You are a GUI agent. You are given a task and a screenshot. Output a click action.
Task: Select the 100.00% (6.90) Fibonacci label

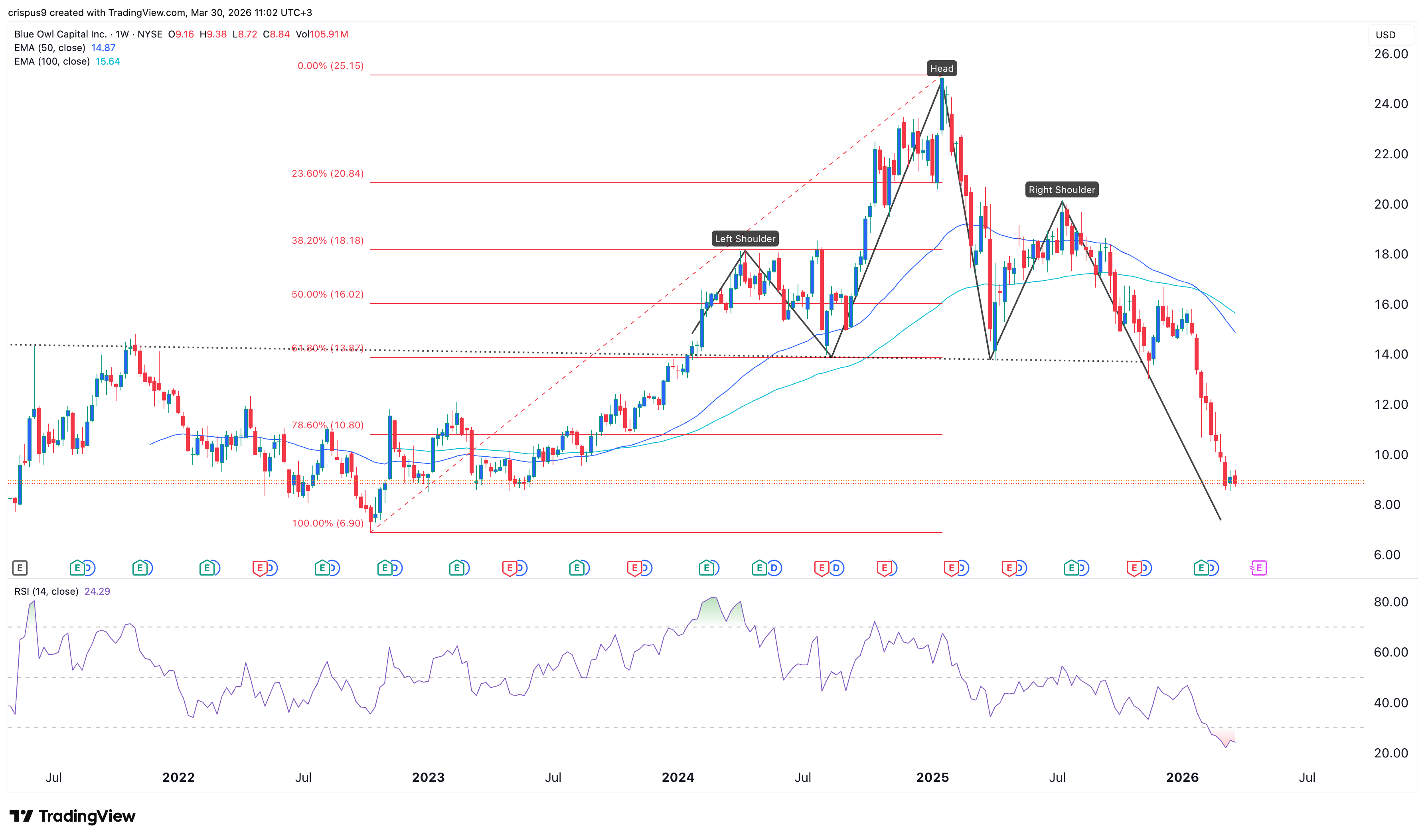[x=328, y=523]
